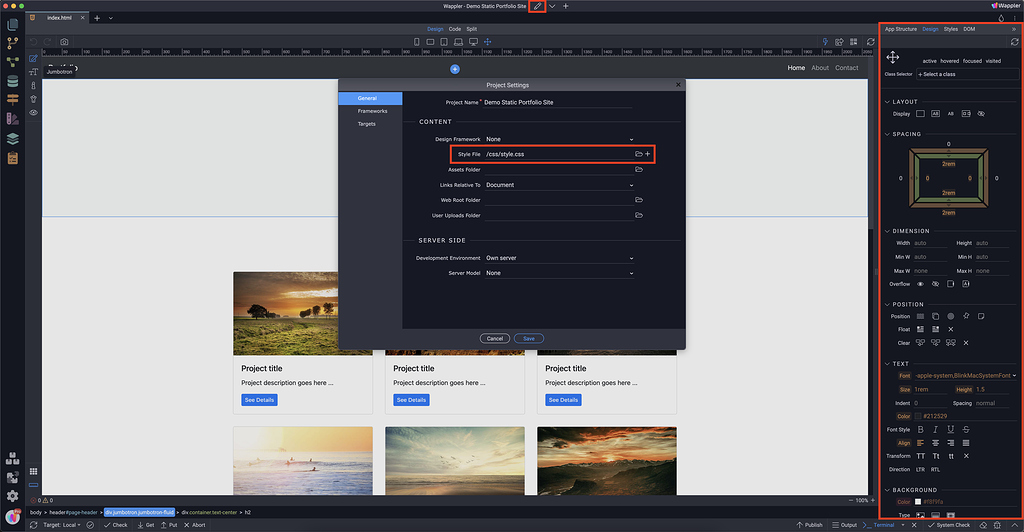Image resolution: width=1024 pixels, height=532 pixels.
Task: Click the Project Name input field
Action: coord(558,102)
